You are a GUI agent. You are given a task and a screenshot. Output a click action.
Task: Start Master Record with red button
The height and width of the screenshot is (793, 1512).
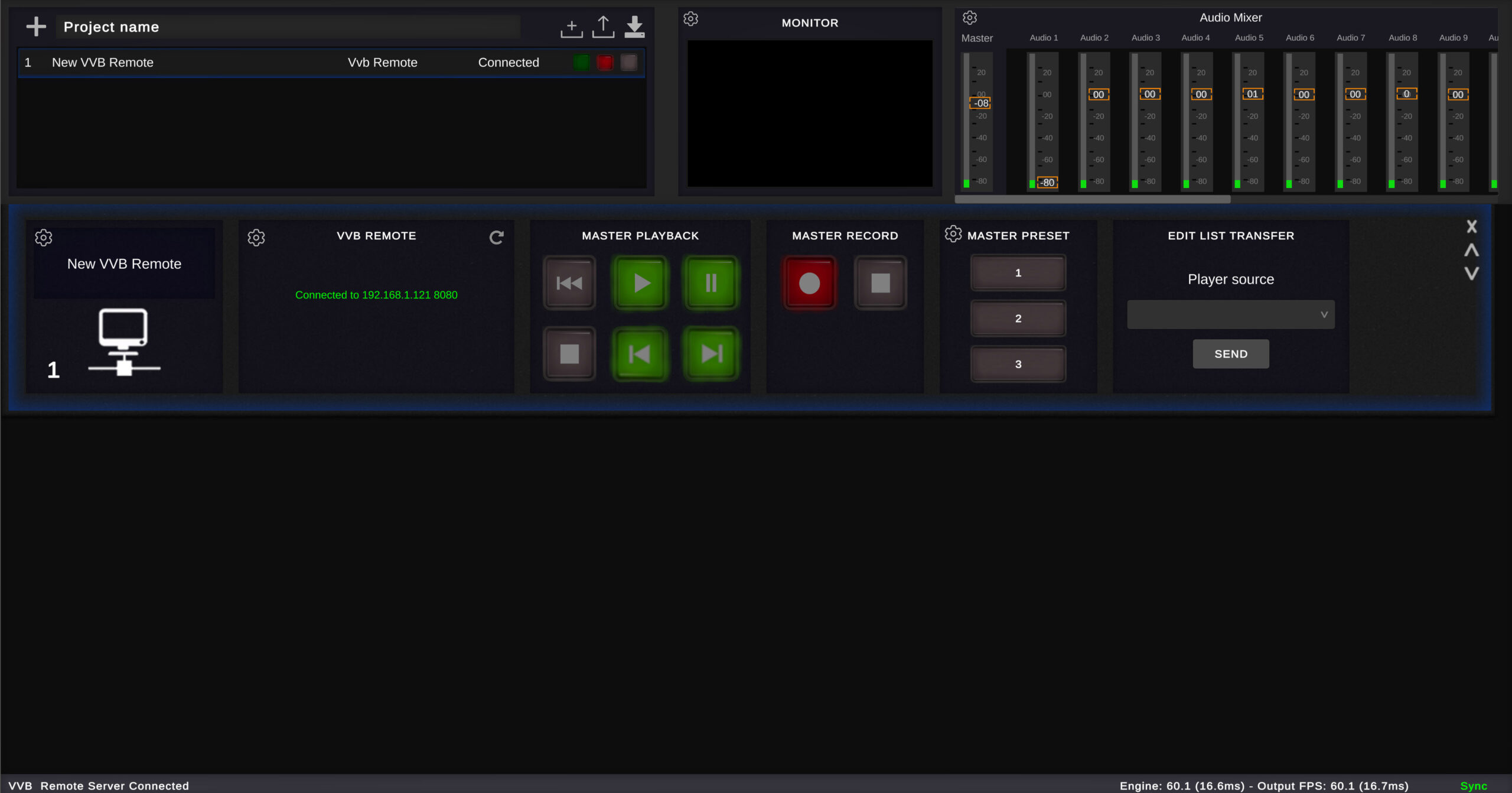(809, 283)
